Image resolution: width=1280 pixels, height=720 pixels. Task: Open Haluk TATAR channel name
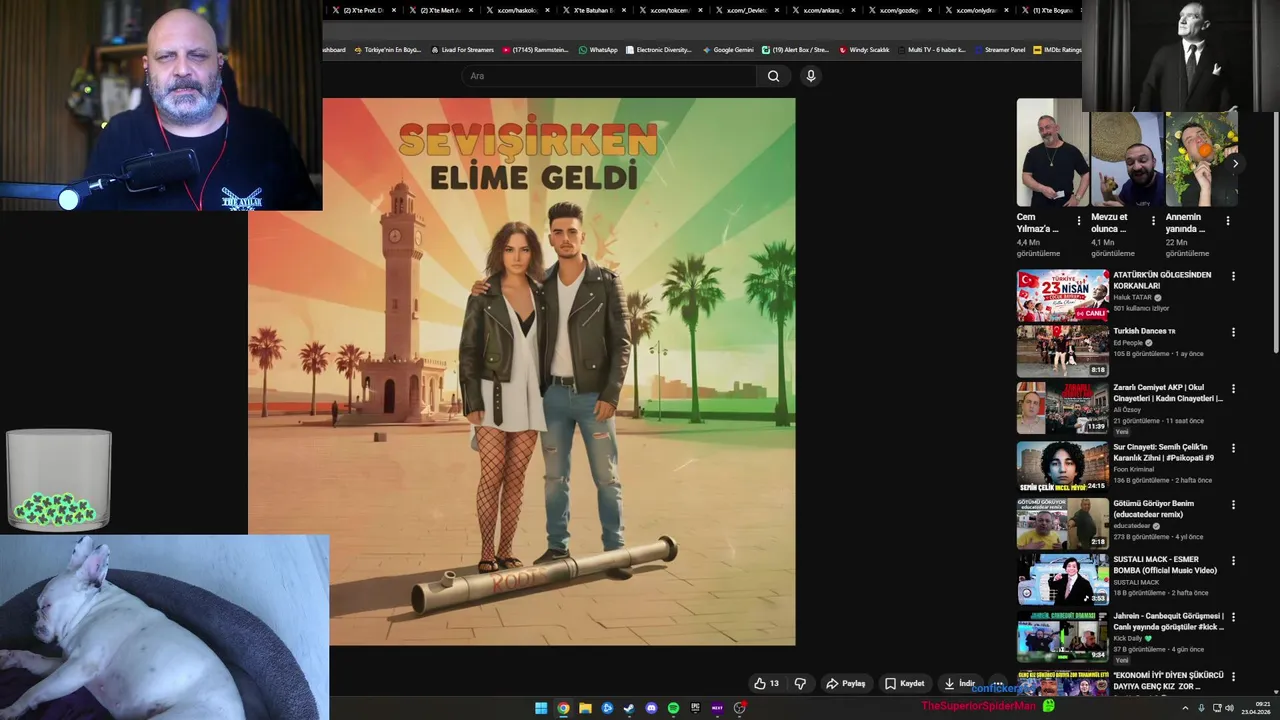[1132, 298]
